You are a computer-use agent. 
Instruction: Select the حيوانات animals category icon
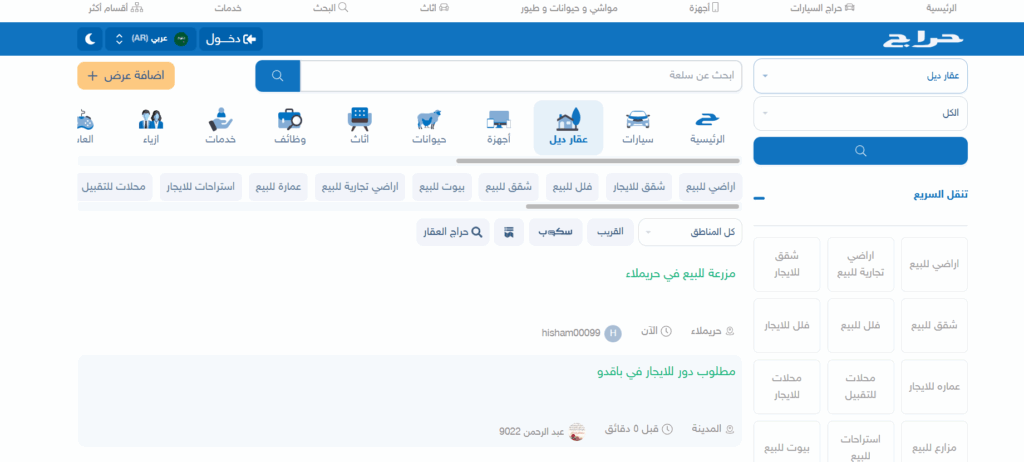429,128
